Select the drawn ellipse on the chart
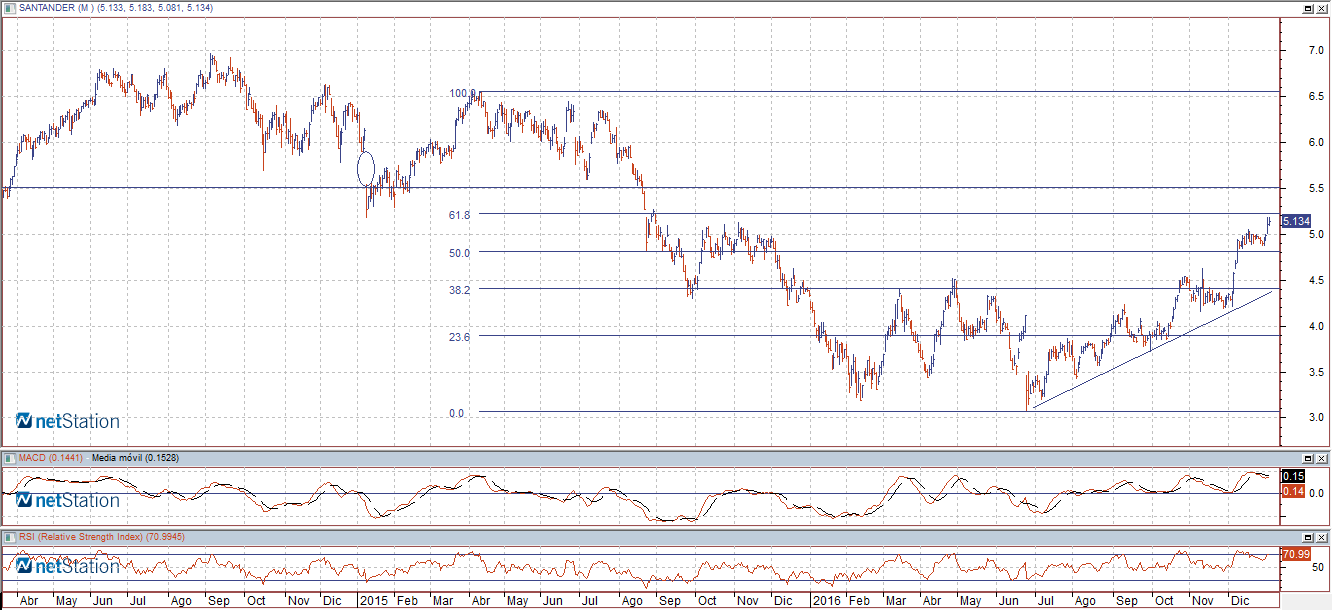The width and height of the screenshot is (1332, 610). point(366,167)
